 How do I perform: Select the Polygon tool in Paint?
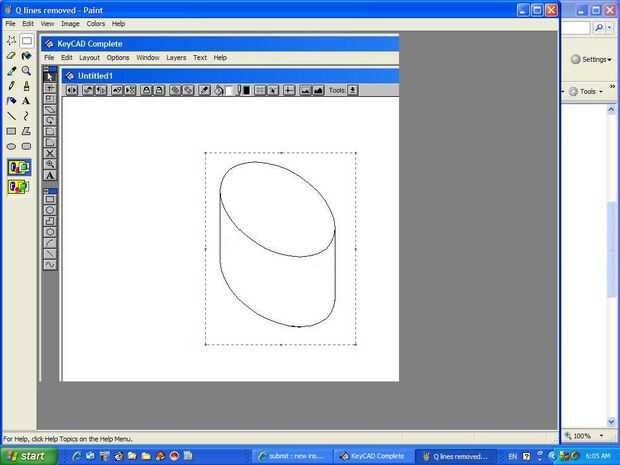26,131
